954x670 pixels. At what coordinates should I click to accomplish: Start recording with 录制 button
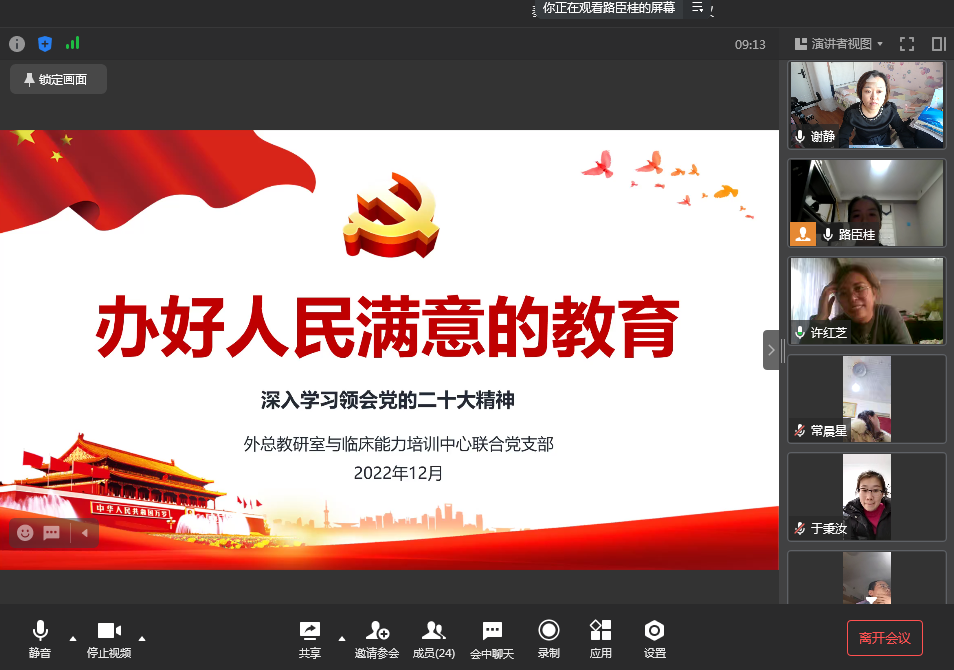(548, 638)
